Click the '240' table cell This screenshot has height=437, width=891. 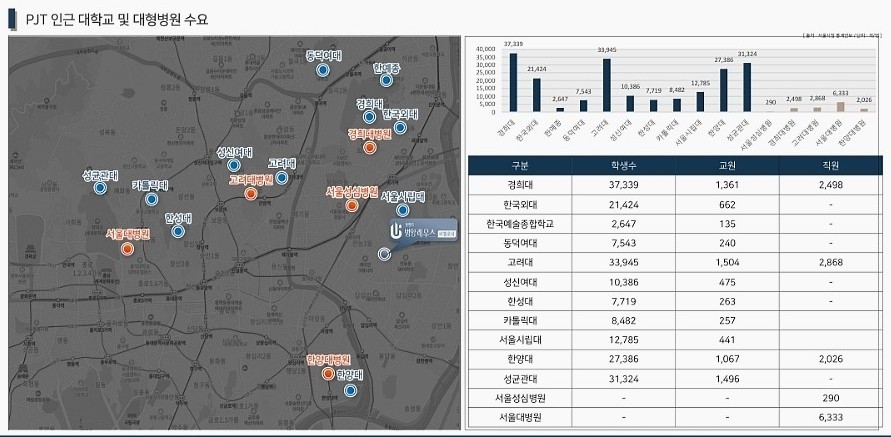(727, 243)
